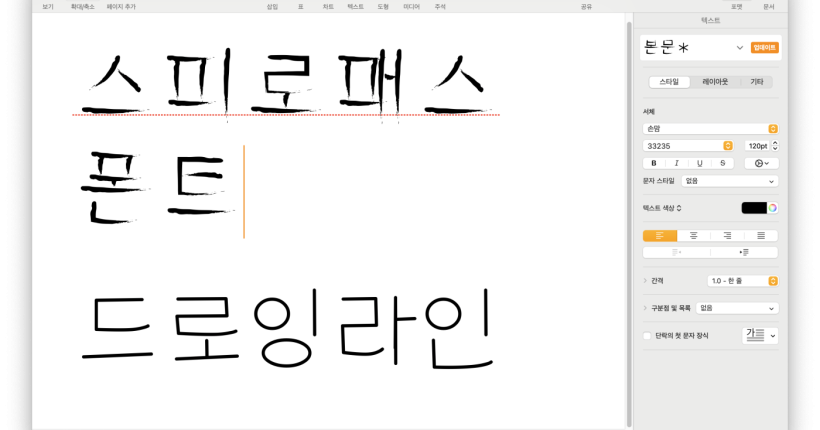
Task: Open the 문자 스타일 dropdown
Action: point(729,181)
